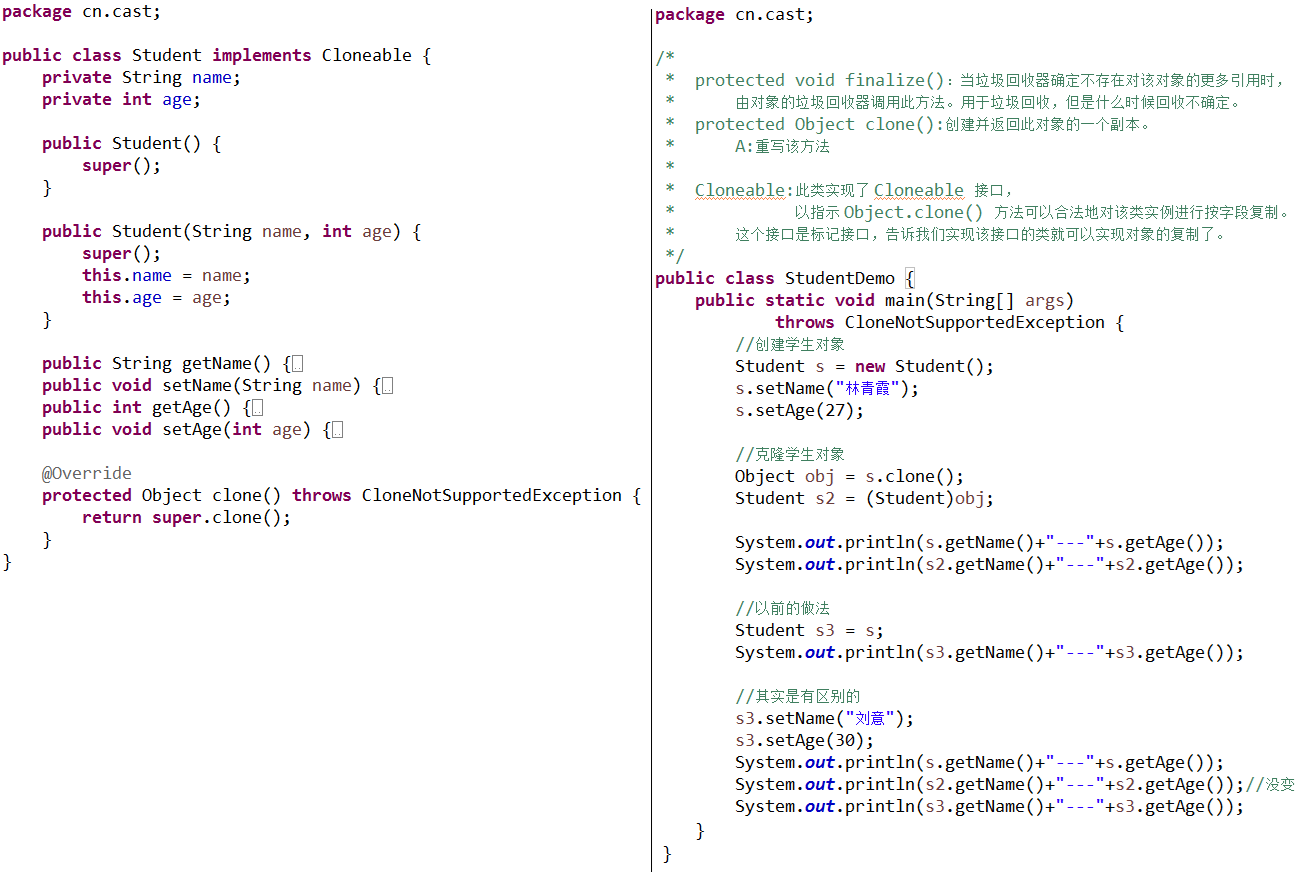Click the 'private String name;' field declaration
Image resolution: width=1308 pixels, height=872 pixels.
141,77
